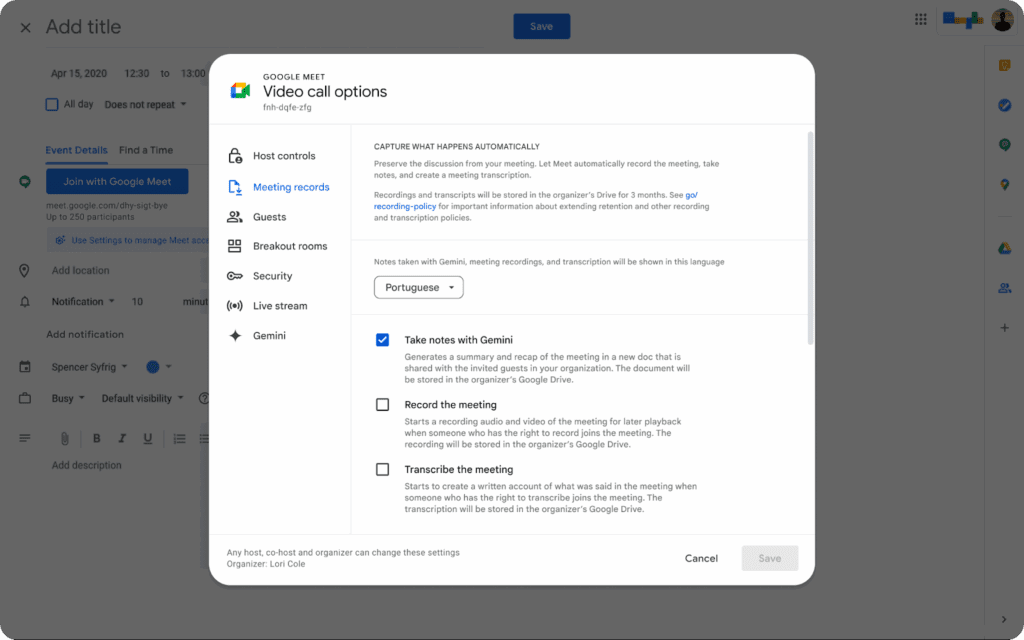Insert a numbered list in the description
The width and height of the screenshot is (1024, 640).
180,439
